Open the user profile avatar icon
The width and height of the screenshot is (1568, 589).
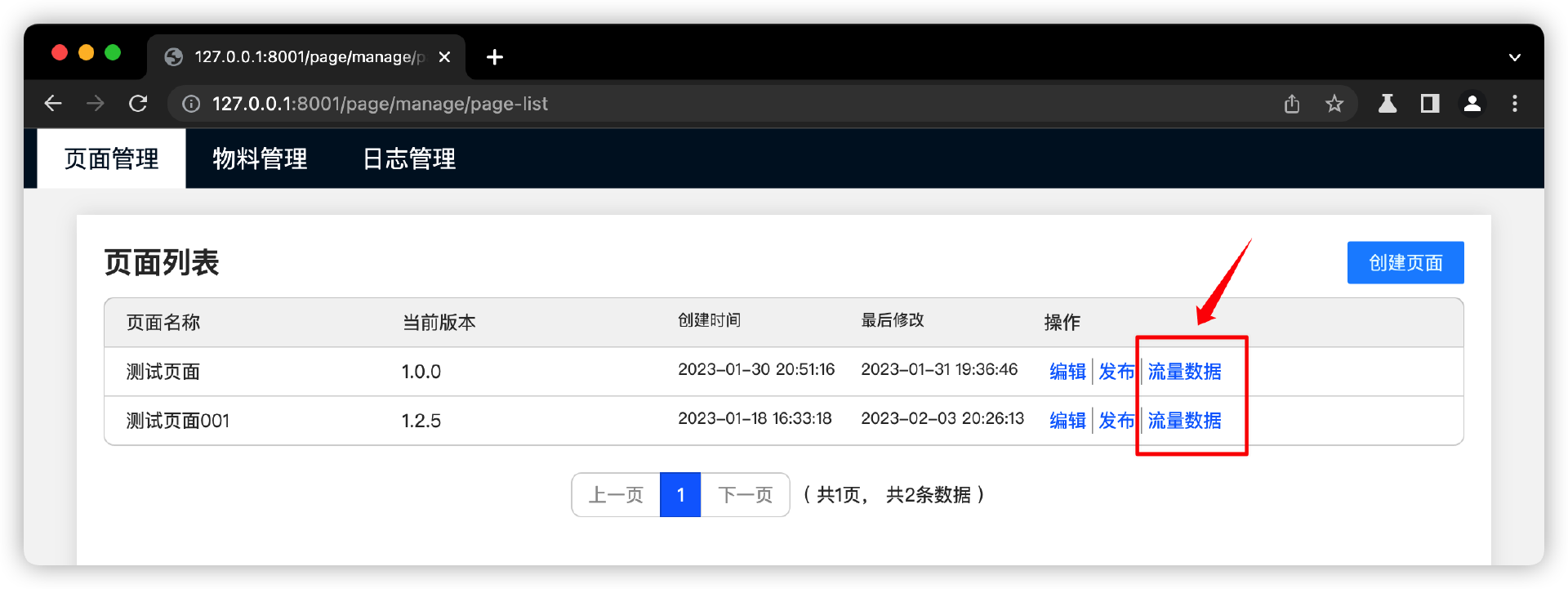pos(1472,104)
